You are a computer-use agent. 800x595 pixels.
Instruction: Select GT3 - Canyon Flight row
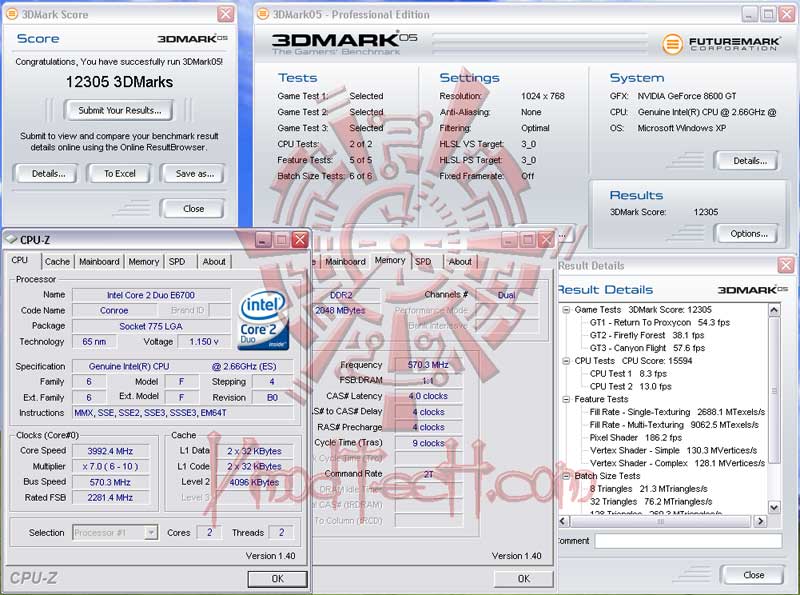(647, 348)
